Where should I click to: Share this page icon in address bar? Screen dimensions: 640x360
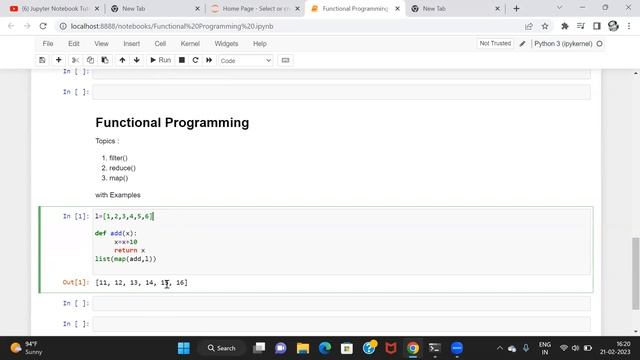(x=529, y=26)
